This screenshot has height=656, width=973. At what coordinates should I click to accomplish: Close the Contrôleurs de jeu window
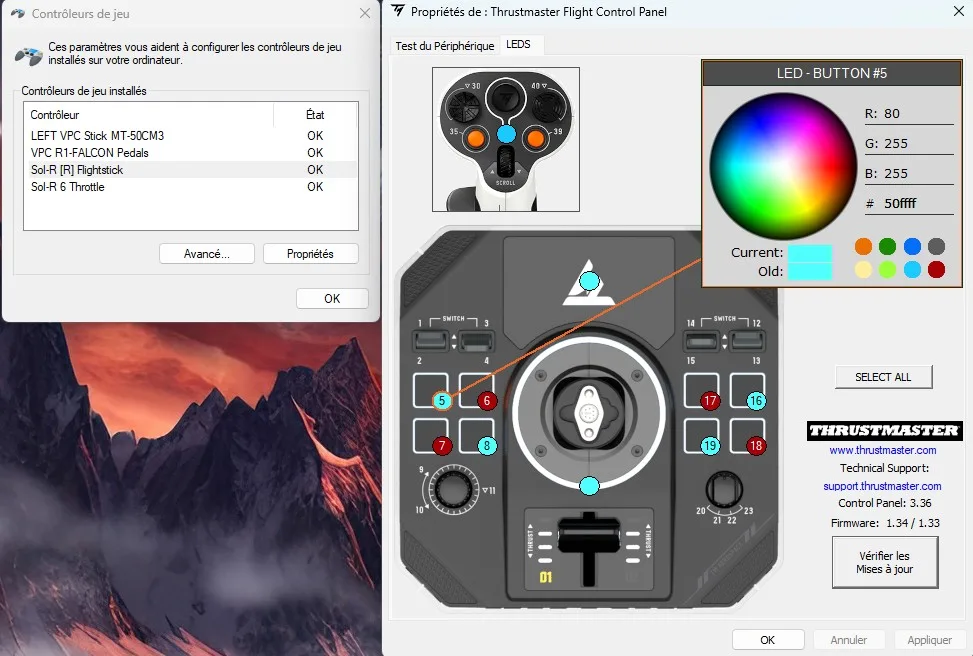point(365,13)
